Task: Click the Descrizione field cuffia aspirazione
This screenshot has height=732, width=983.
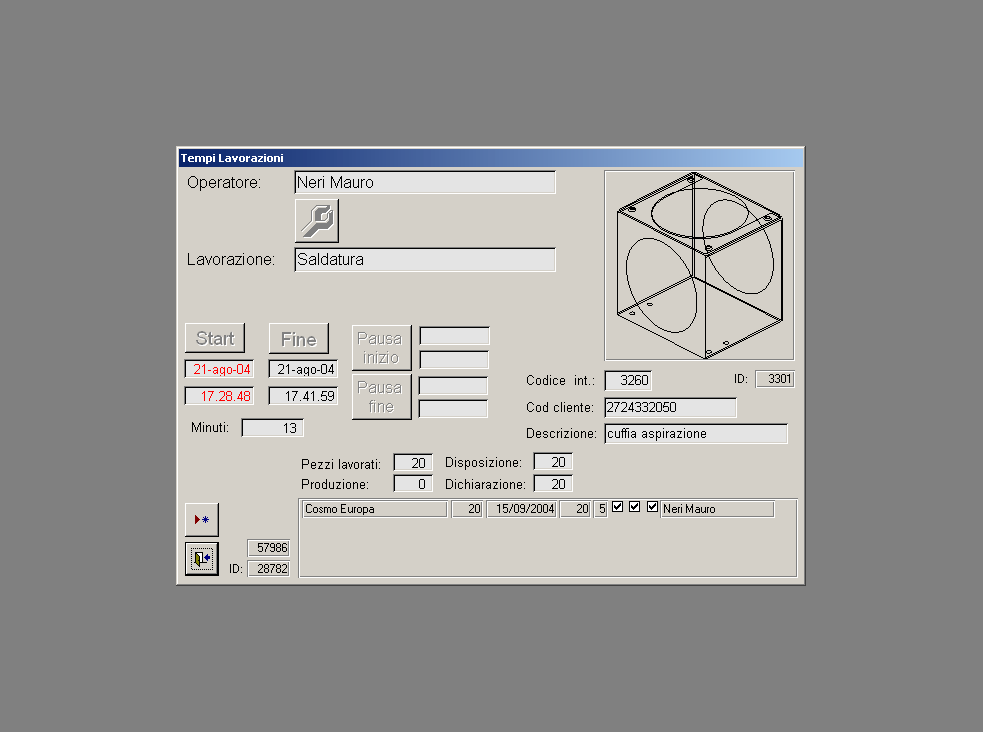Action: (696, 434)
